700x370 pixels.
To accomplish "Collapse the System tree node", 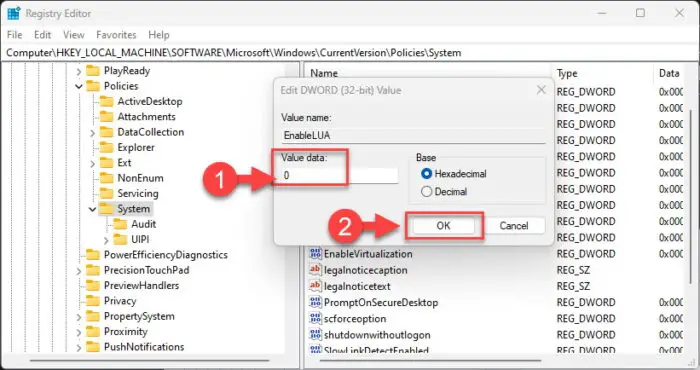I will [92, 209].
